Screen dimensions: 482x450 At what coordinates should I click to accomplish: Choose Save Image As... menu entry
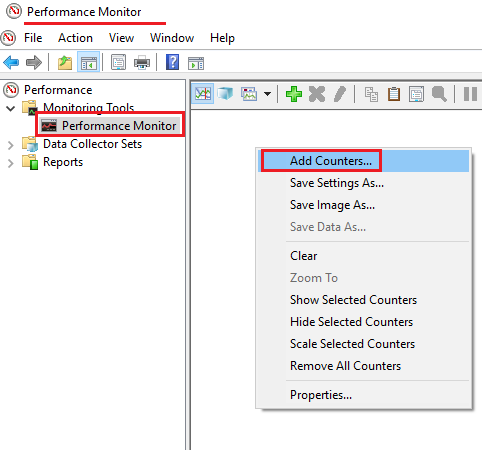click(x=364, y=205)
